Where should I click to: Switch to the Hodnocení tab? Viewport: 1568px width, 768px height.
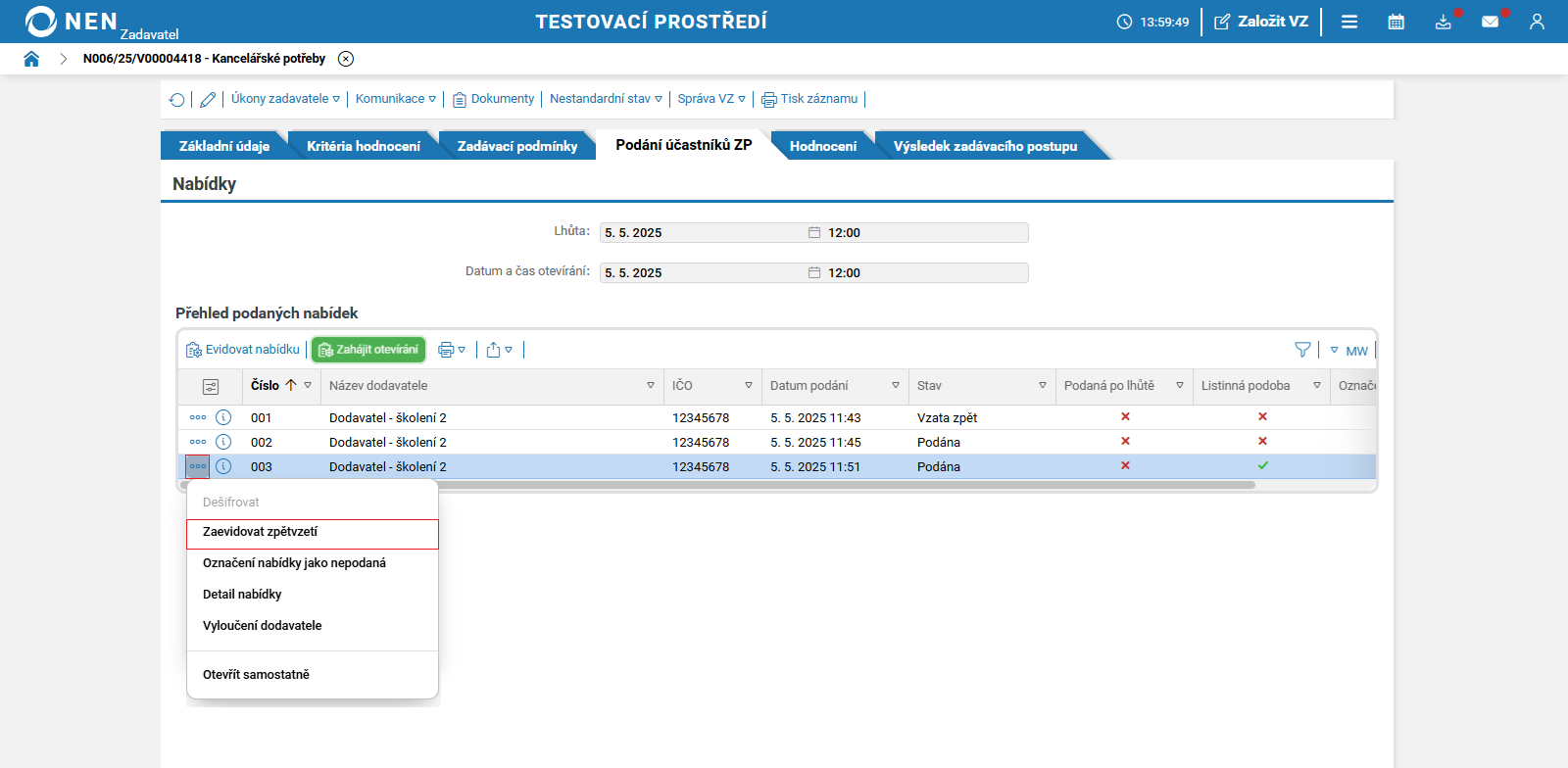tap(822, 146)
